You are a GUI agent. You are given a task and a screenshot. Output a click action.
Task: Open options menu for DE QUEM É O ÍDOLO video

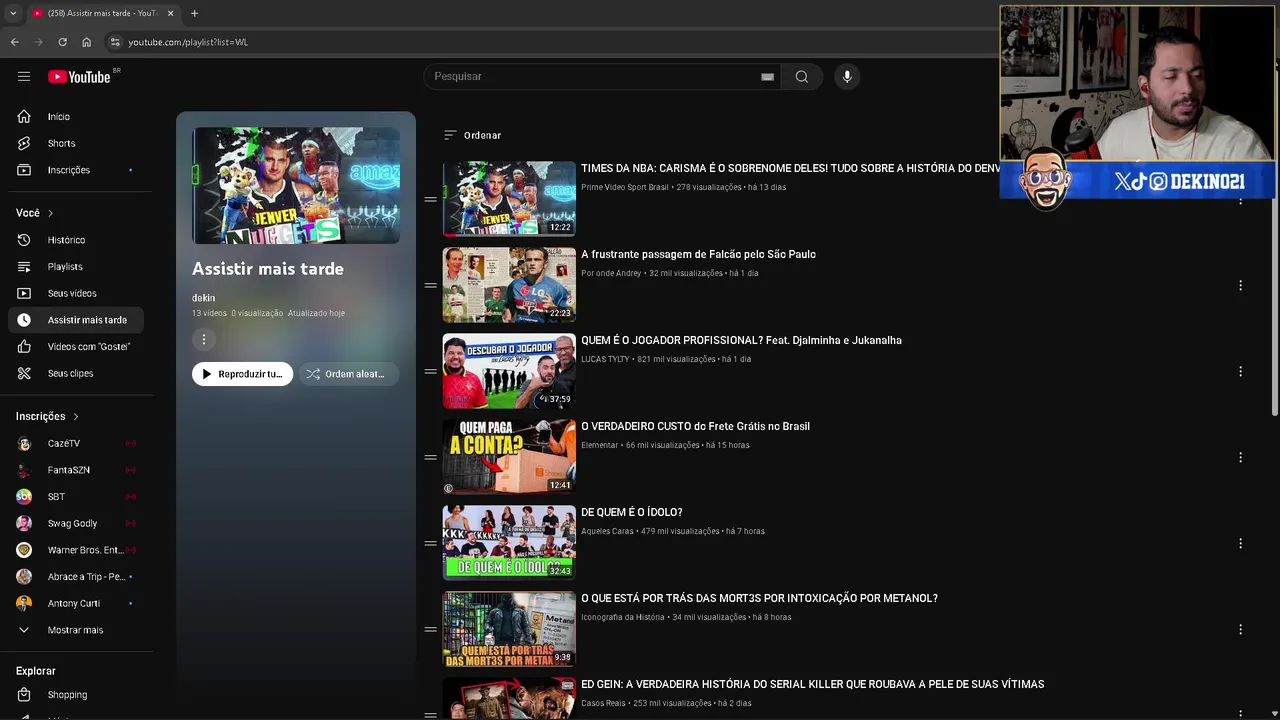tap(1240, 543)
